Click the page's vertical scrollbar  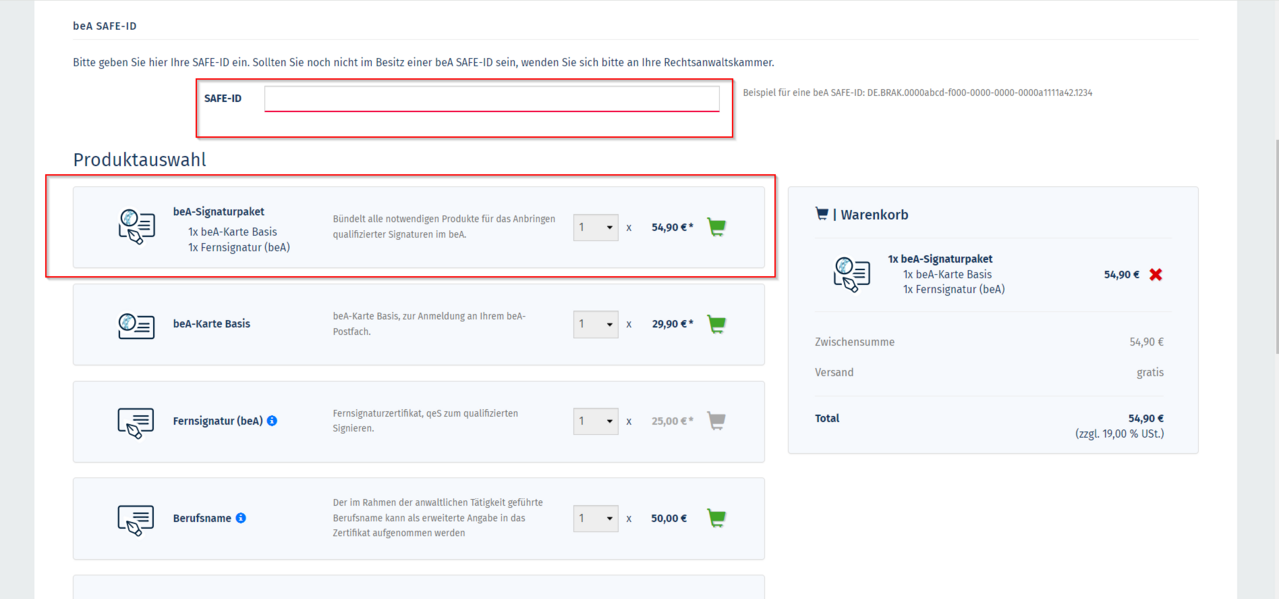[1273, 250]
